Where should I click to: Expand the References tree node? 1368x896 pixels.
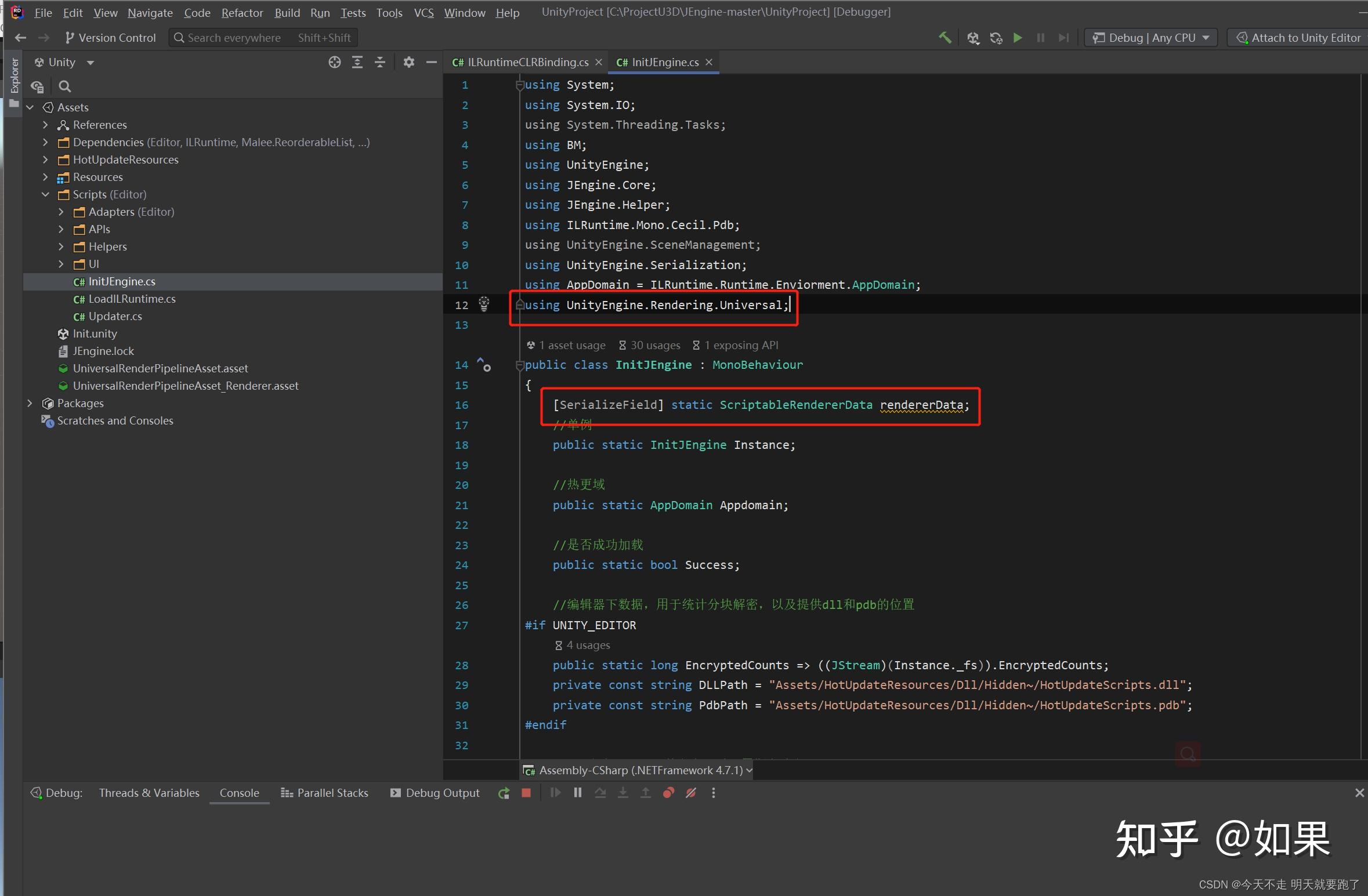45,125
